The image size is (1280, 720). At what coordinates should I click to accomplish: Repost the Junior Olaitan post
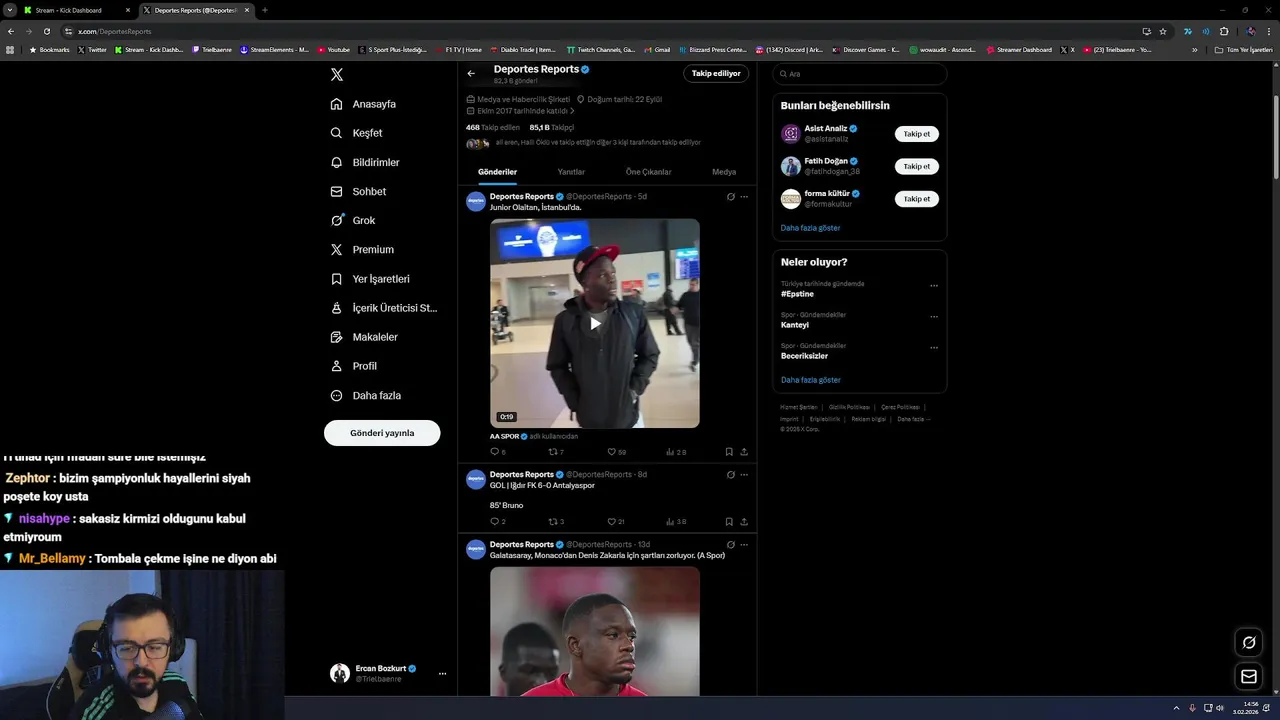click(553, 452)
